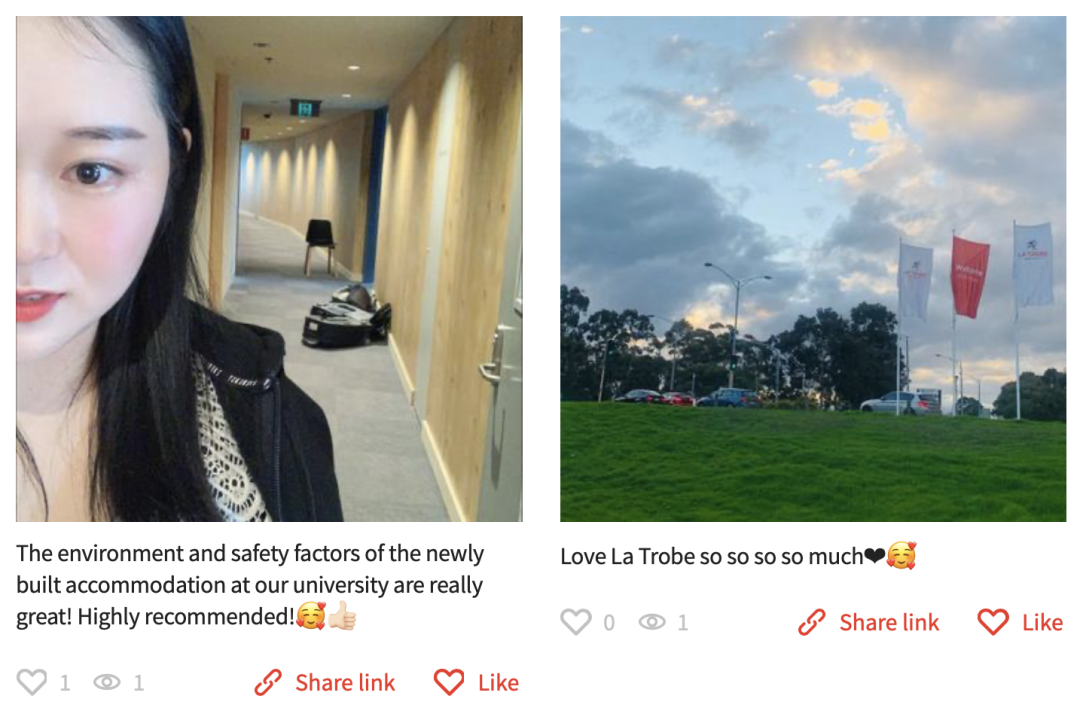Open the campus flags sunset photo
Screen dimensions: 1080x719
coord(813,269)
